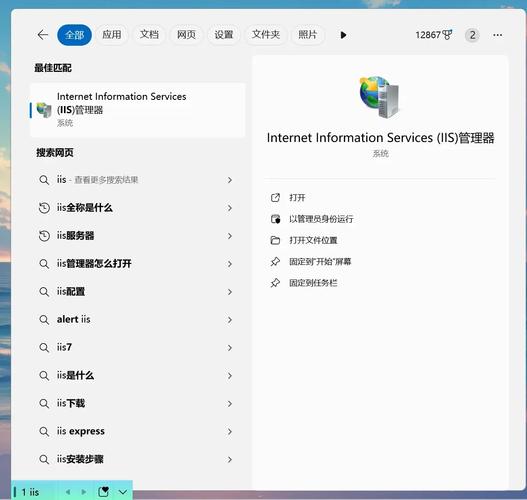The image size is (527, 500).
Task: Open IIS管理器 best match result
Action: tap(138, 110)
